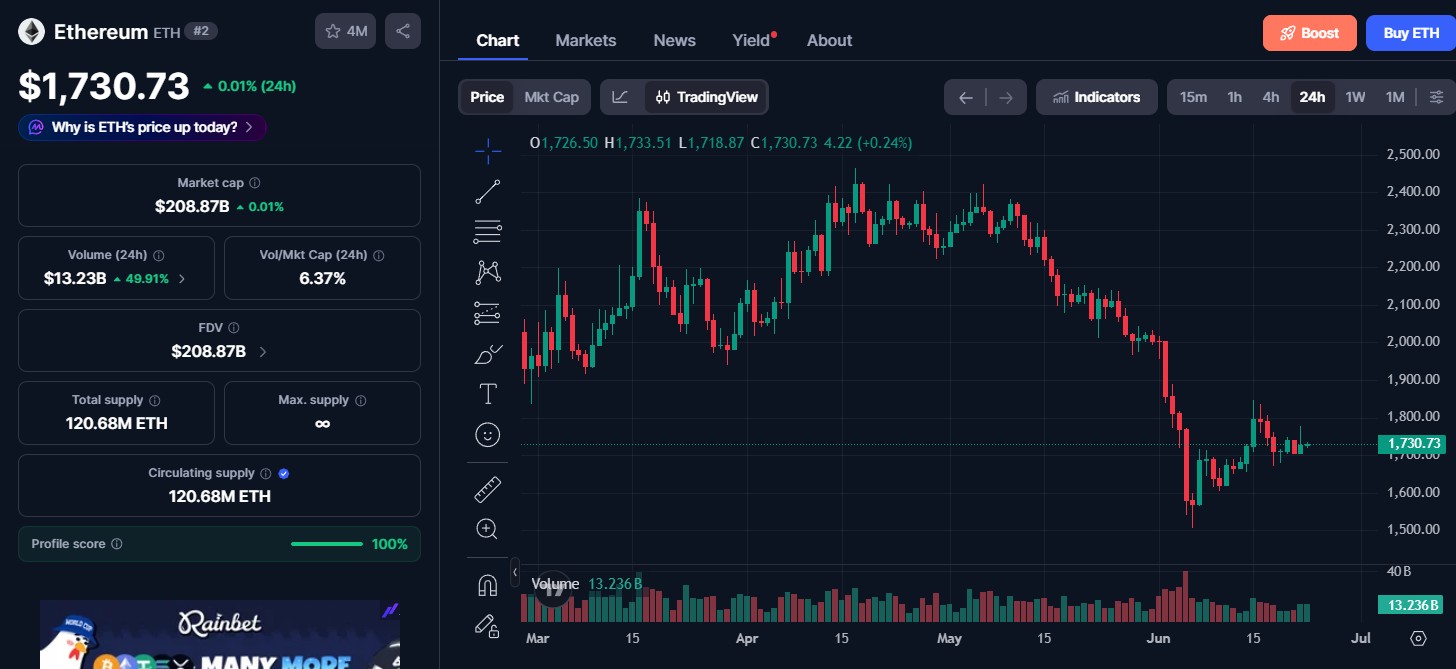Click the $208.87B Market cap value
The width and height of the screenshot is (1456, 669).
point(192,207)
